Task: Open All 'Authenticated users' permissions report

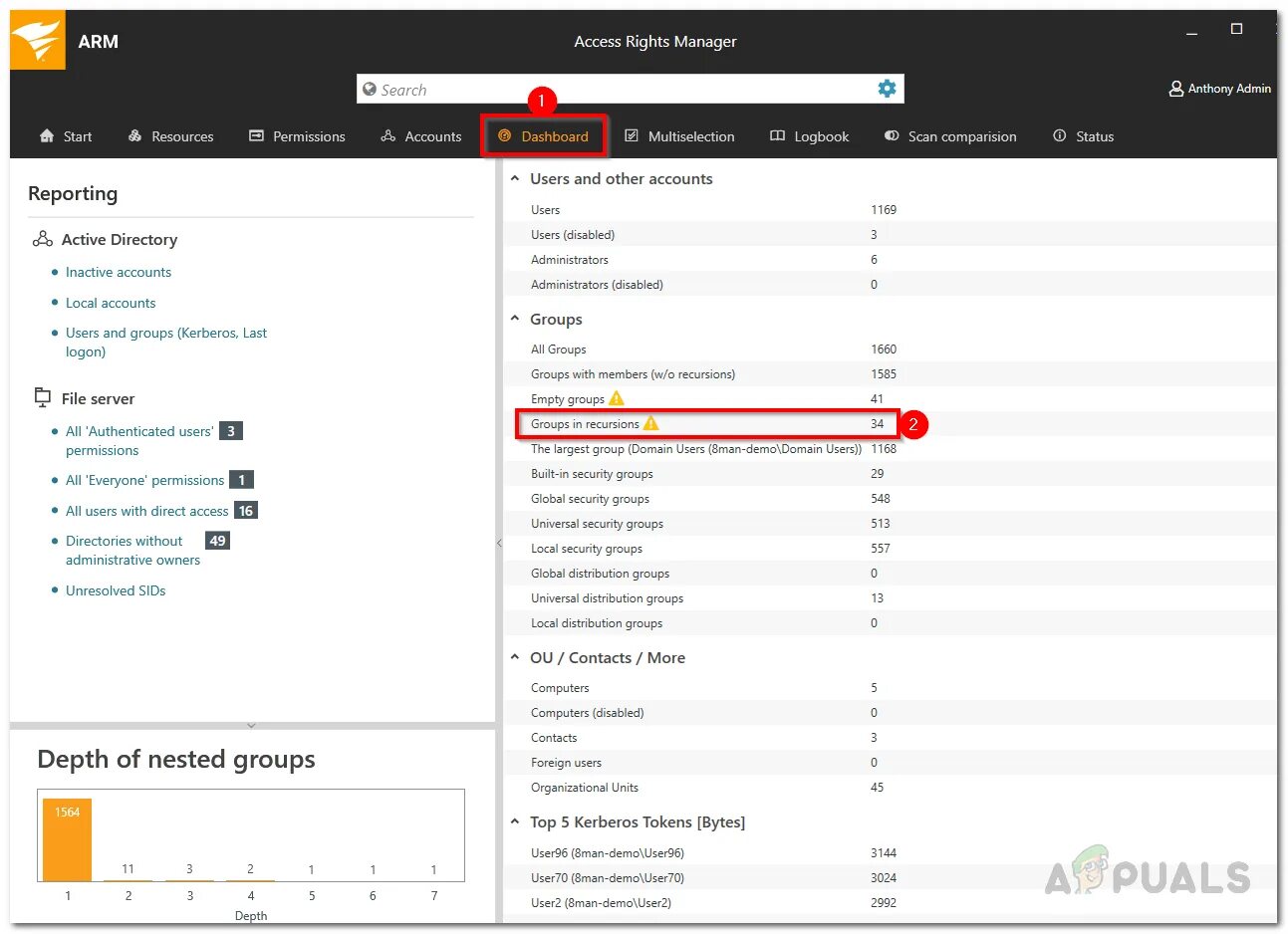Action: 139,440
